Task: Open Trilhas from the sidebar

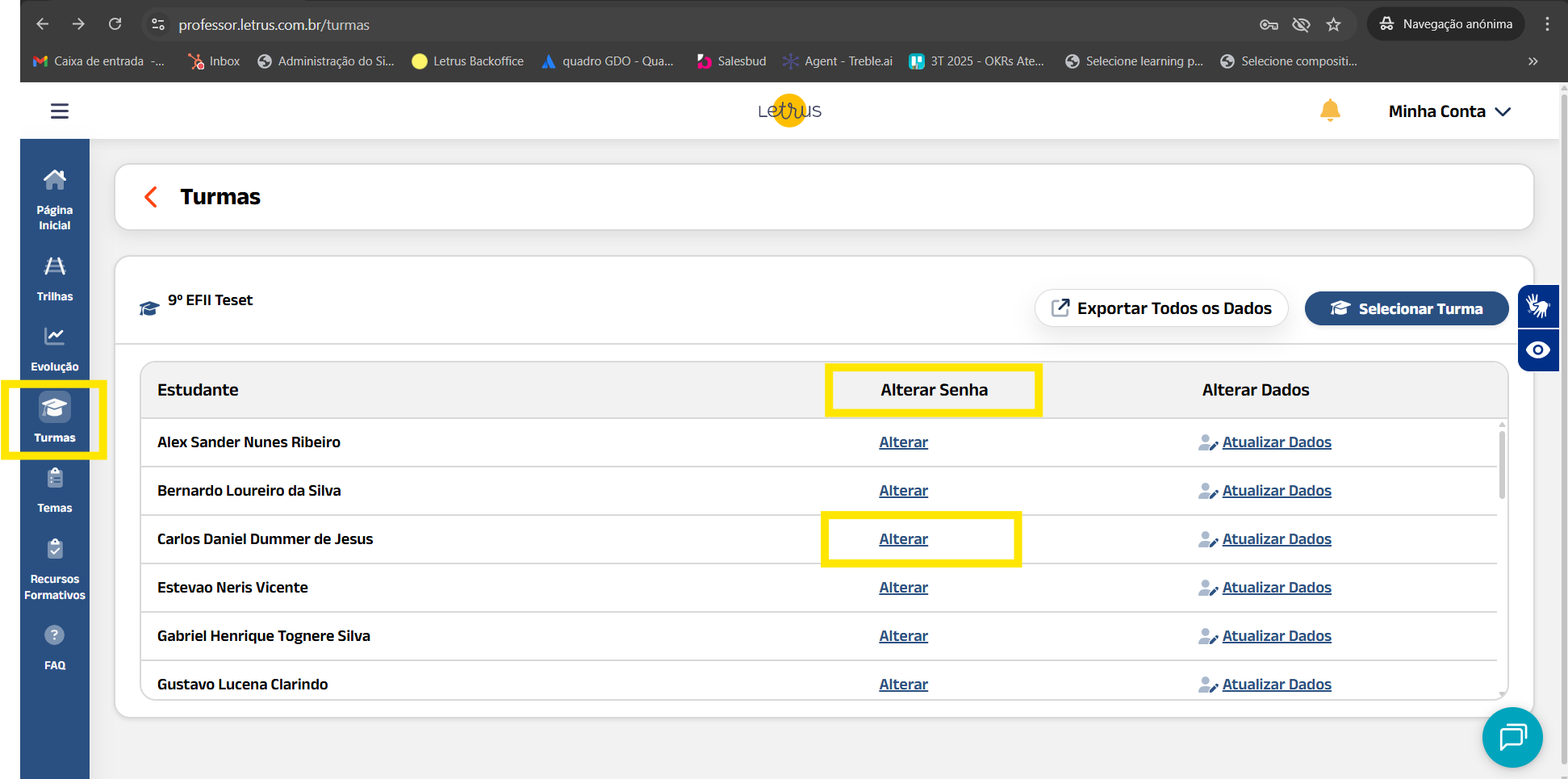Action: point(55,279)
